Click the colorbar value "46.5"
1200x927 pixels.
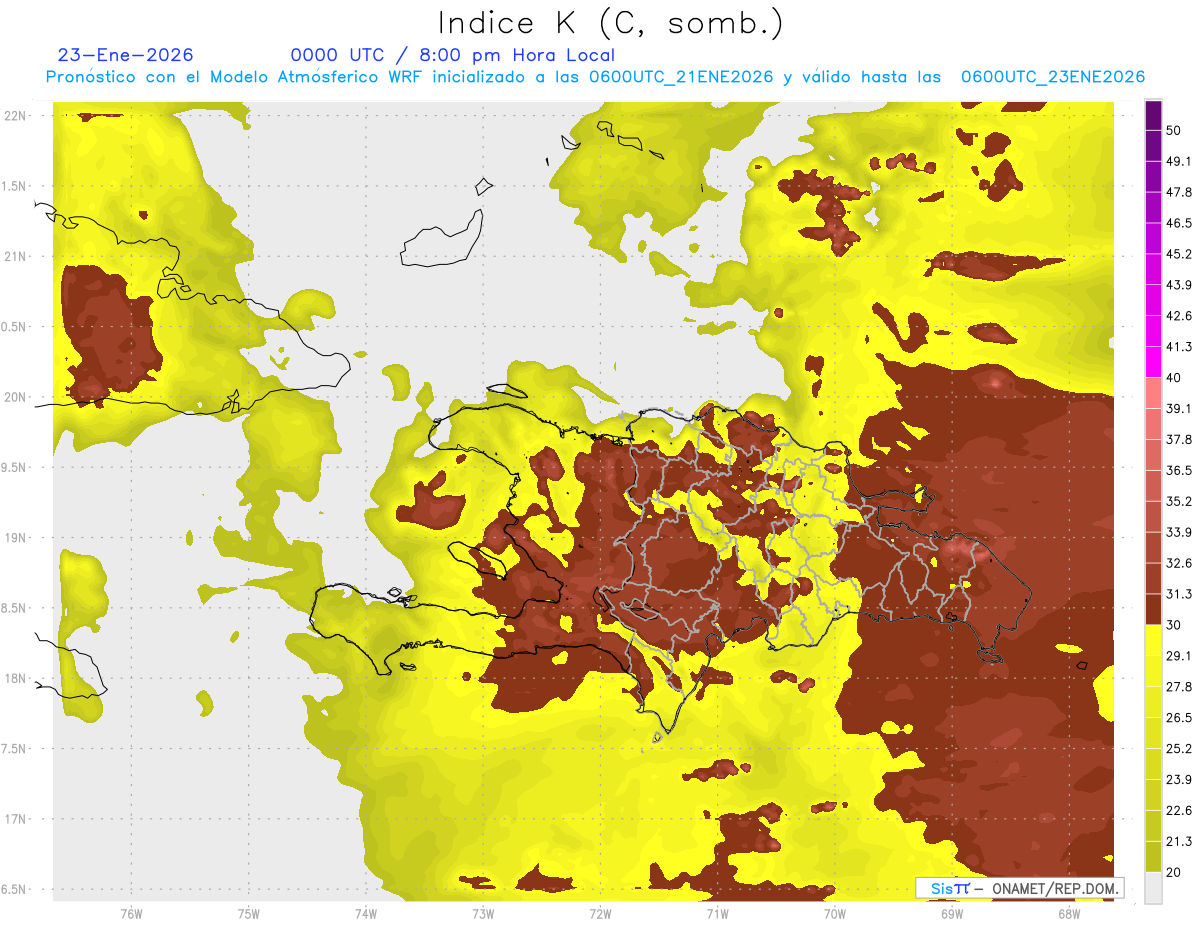(1179, 223)
